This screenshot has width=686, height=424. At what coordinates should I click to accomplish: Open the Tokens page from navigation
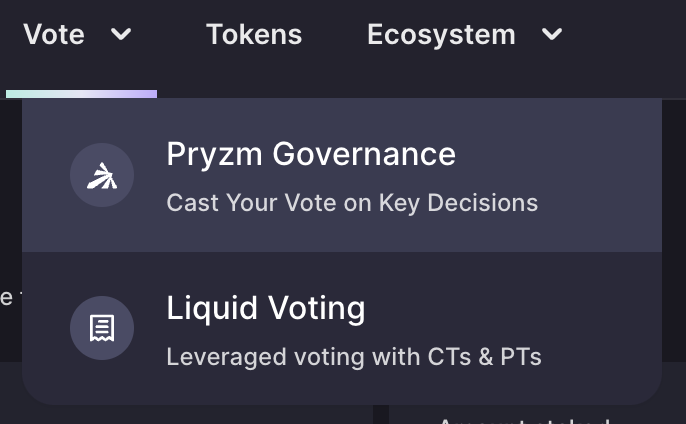(x=254, y=34)
